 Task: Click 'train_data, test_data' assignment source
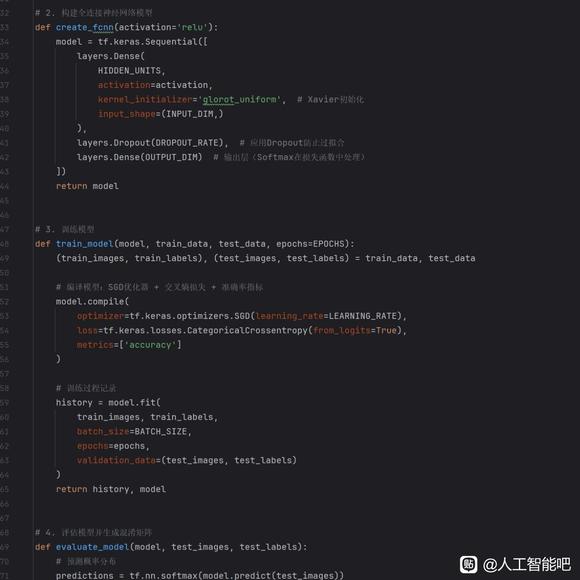tap(420, 258)
